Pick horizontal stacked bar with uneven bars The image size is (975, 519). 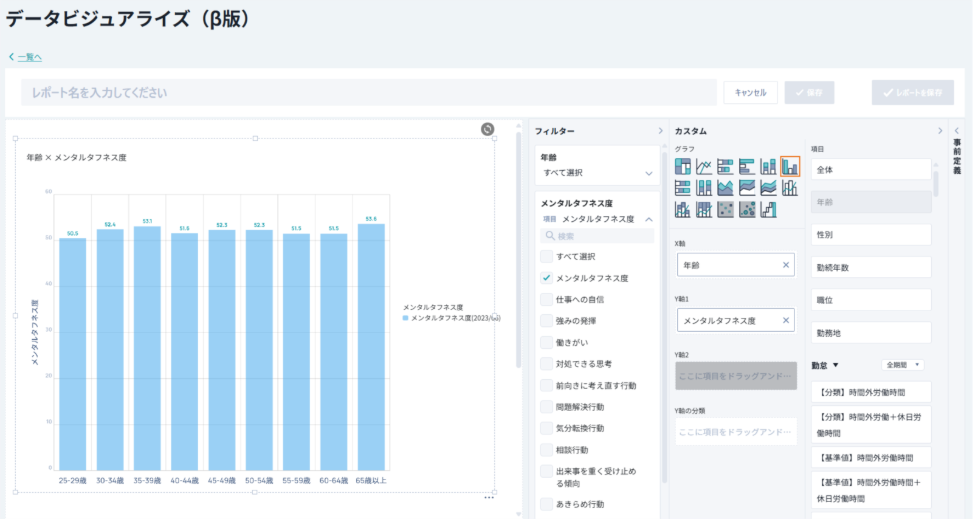pyautogui.click(x=725, y=167)
